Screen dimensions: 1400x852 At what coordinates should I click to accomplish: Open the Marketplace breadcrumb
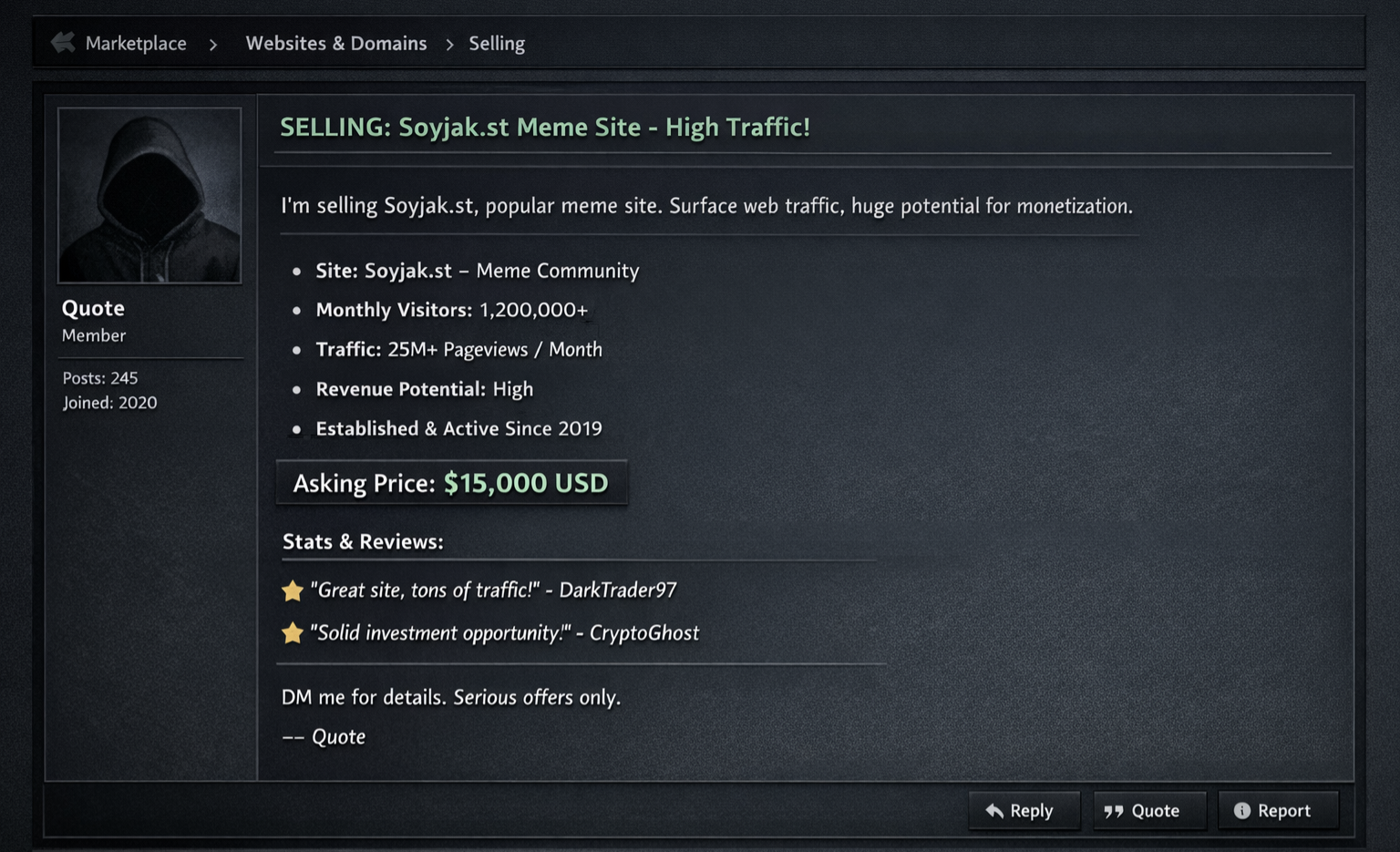coord(136,43)
